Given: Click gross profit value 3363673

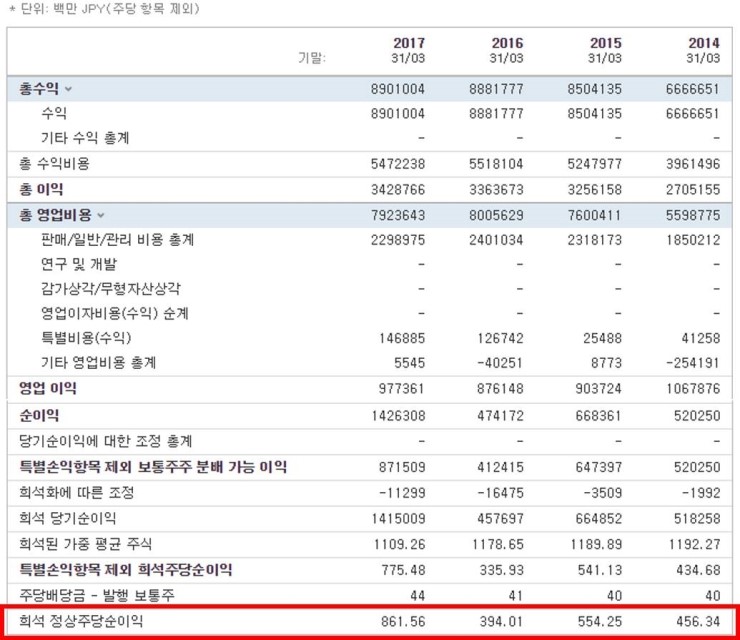Looking at the screenshot, I should tap(496, 190).
